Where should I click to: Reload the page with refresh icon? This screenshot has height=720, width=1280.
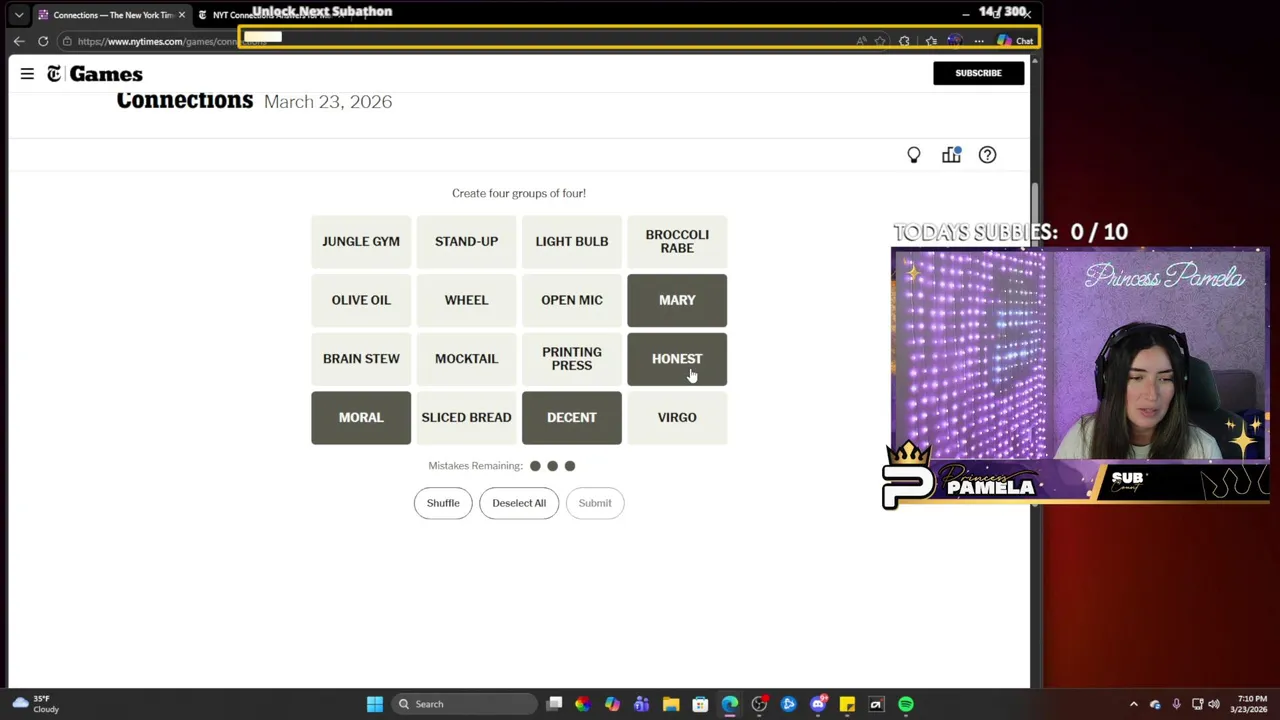(x=43, y=41)
